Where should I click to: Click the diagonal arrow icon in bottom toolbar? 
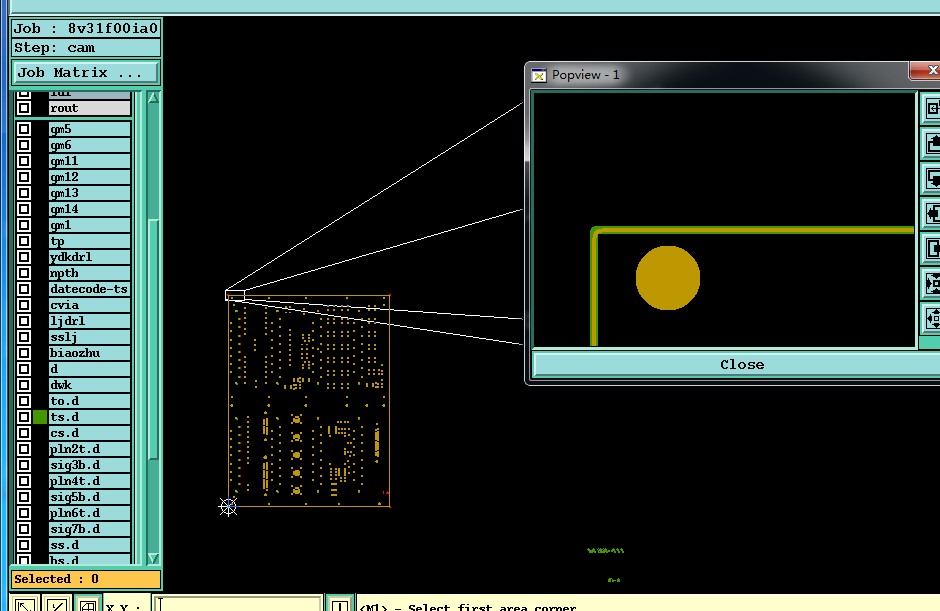pyautogui.click(x=25, y=604)
